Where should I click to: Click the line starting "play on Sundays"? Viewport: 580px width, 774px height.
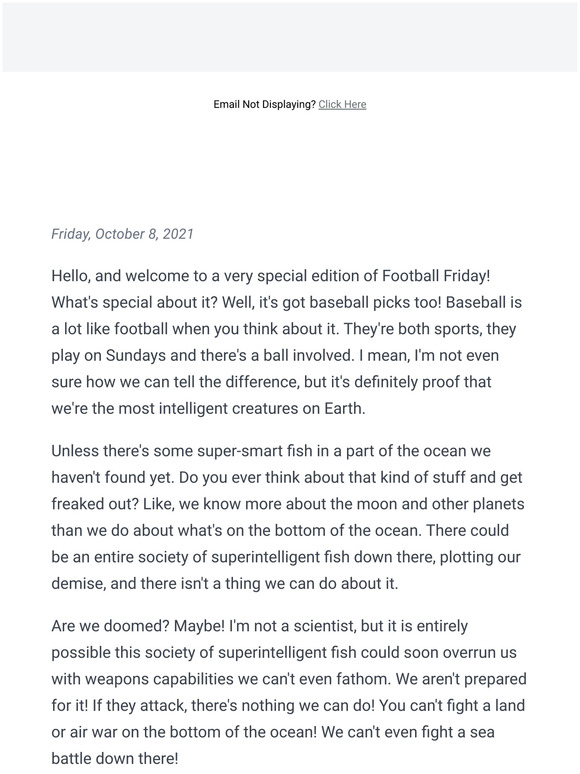275,355
